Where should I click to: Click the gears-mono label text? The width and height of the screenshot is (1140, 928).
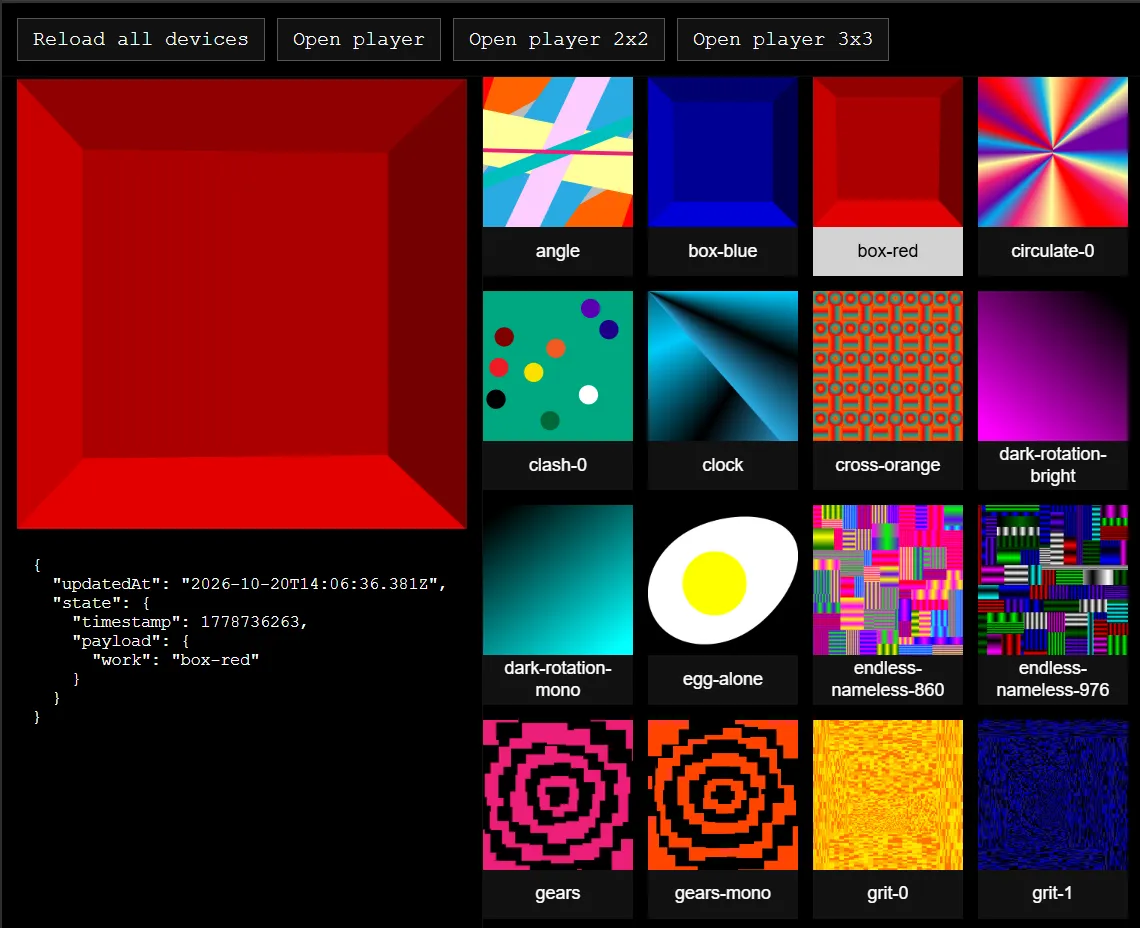(723, 893)
